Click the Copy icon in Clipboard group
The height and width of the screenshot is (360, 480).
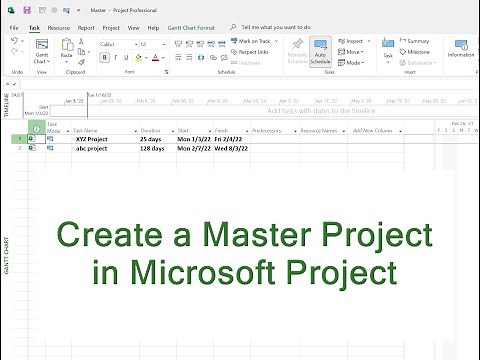pos(81,52)
